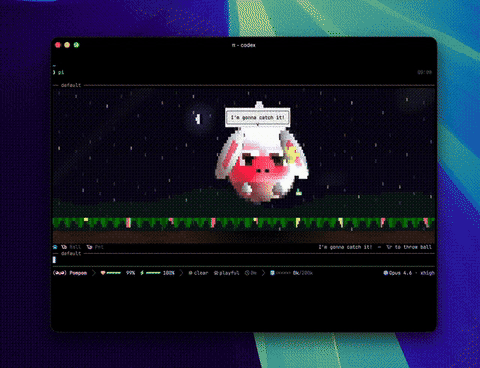Click the playful mood icon
480x368 pixels.
(216, 273)
